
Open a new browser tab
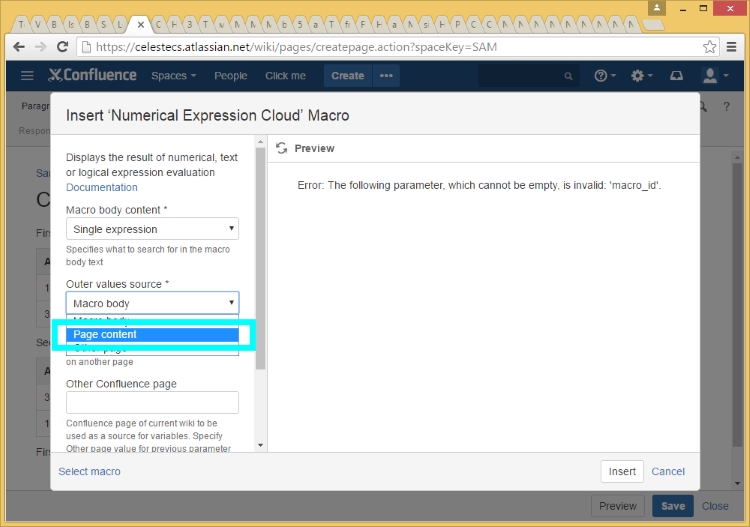coord(652,24)
